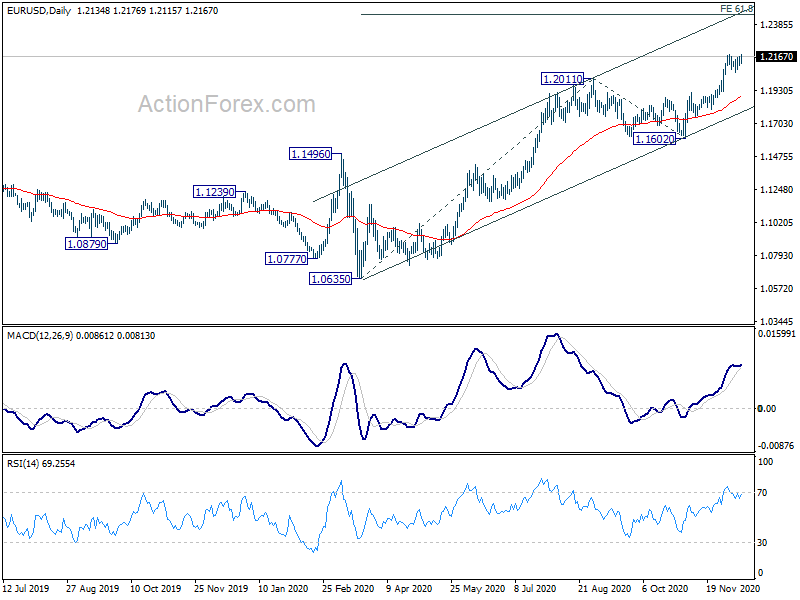Click the 12 Jul 2019 date marker
This screenshot has width=800, height=600.
tap(26, 588)
